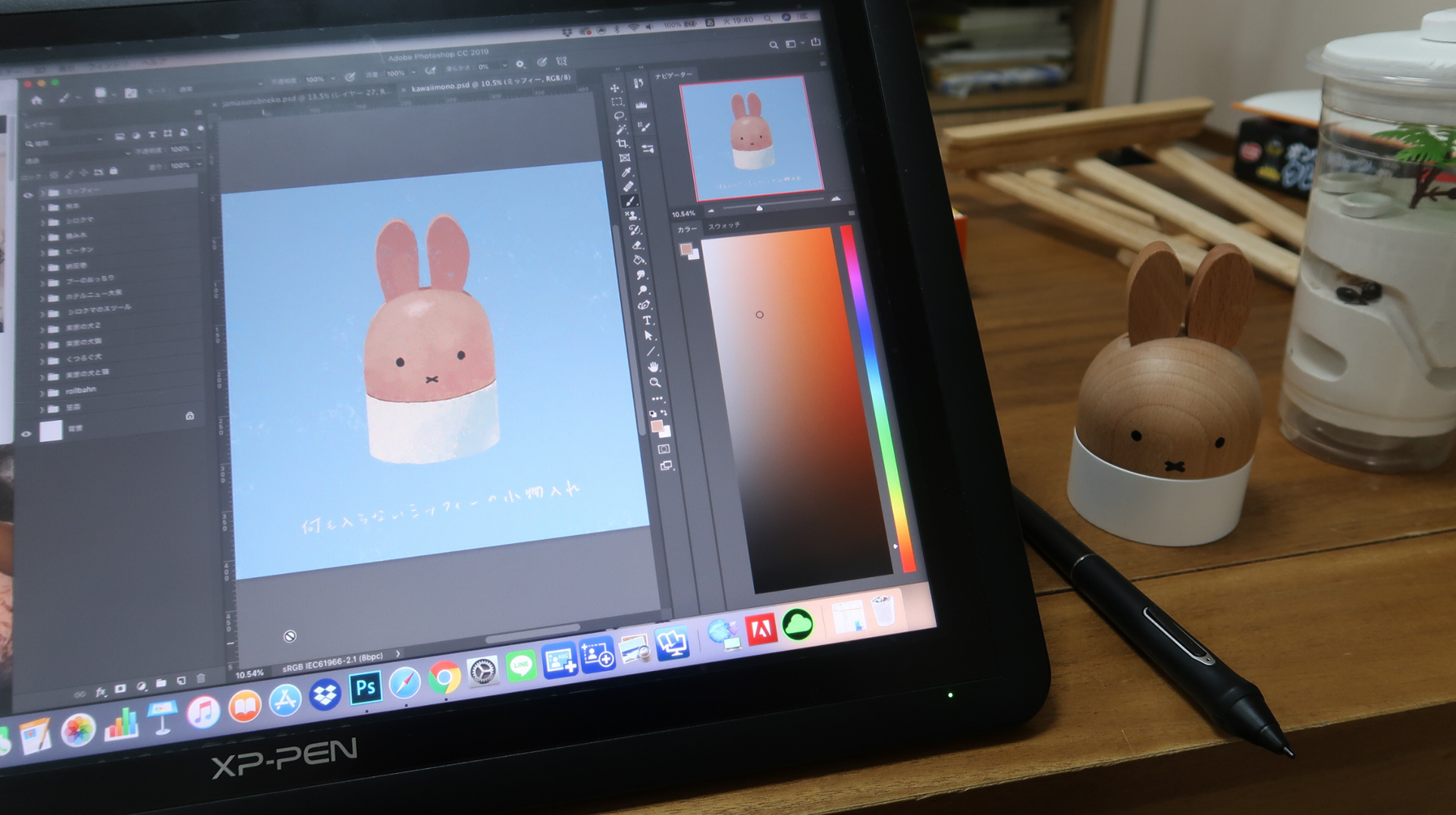The height and width of the screenshot is (815, 1456).
Task: Swap foreground and background colors
Action: click(x=664, y=414)
